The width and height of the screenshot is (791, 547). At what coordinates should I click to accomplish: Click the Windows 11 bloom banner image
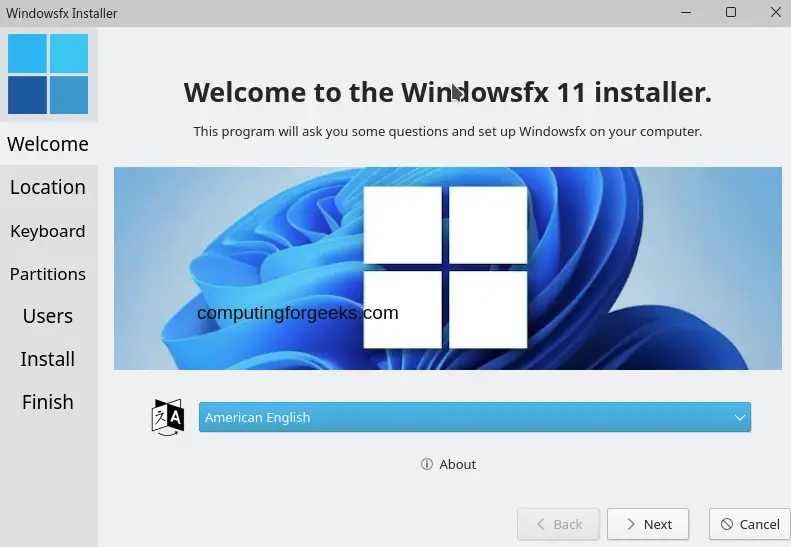click(x=448, y=268)
